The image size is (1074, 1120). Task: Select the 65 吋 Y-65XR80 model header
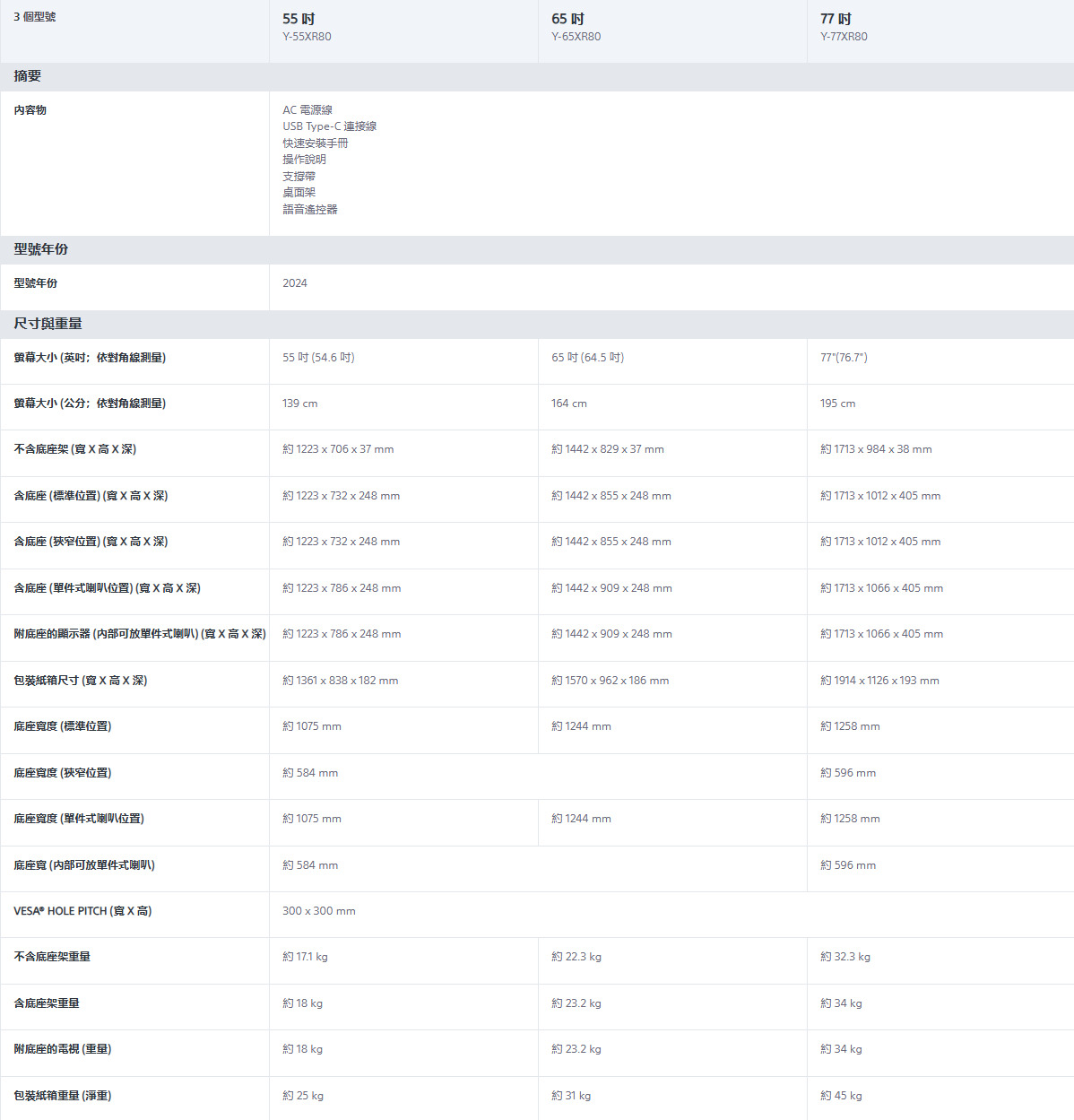pyautogui.click(x=576, y=27)
